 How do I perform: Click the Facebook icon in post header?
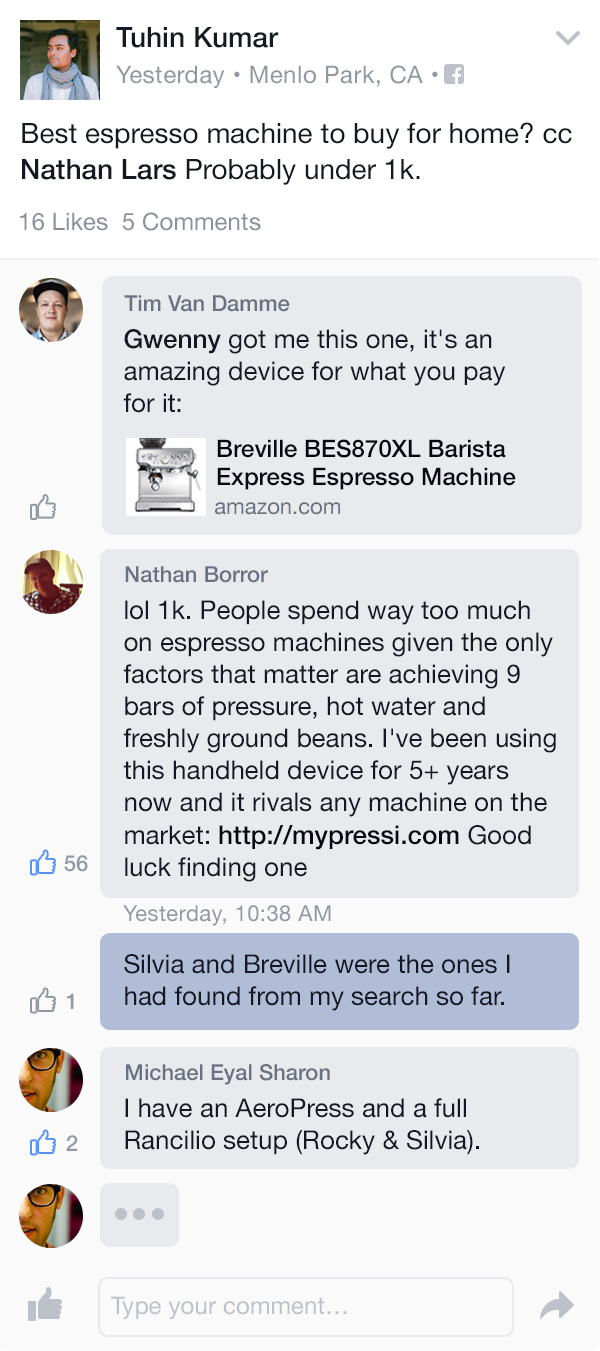click(x=454, y=75)
